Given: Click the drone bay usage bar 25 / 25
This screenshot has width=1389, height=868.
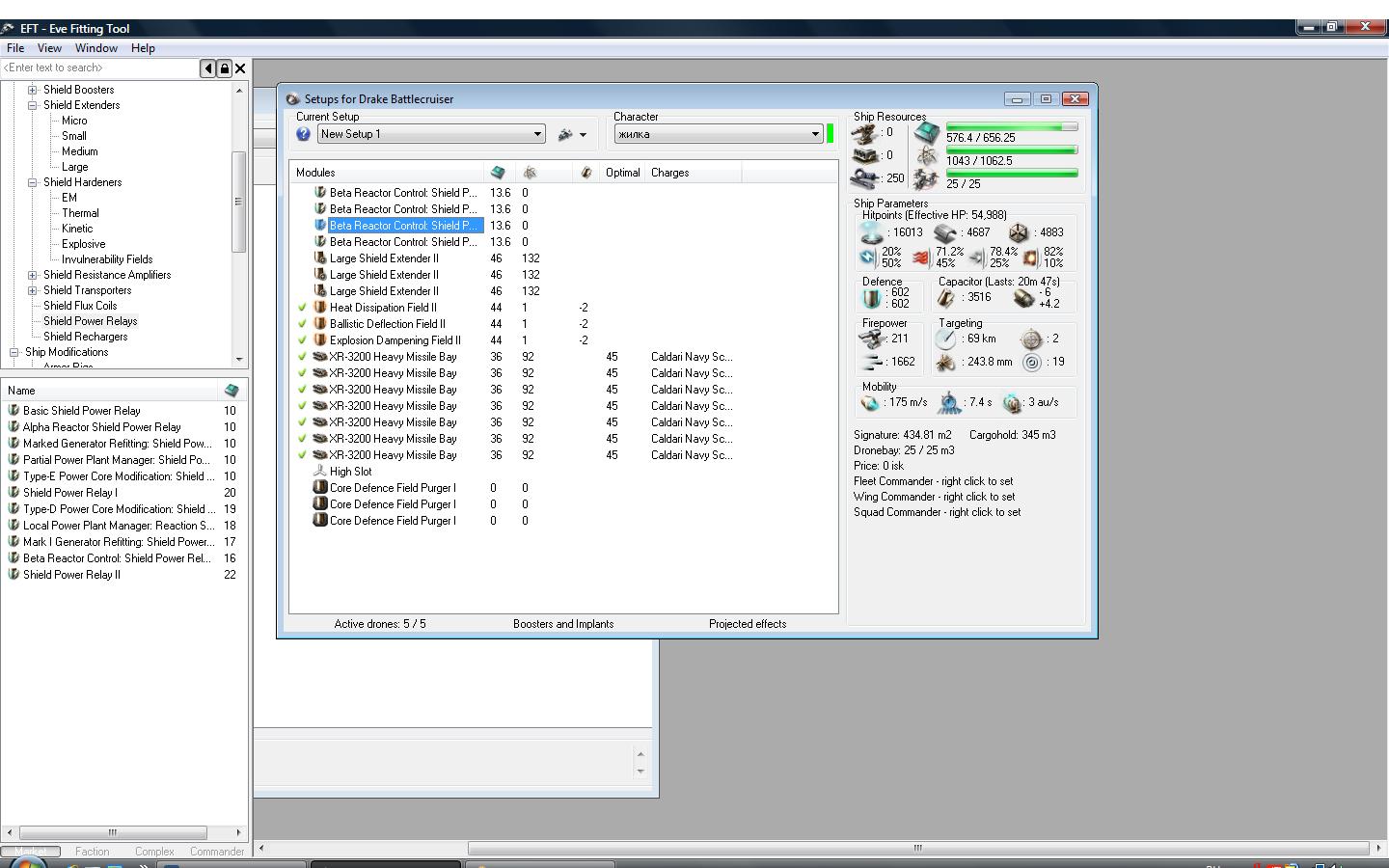Looking at the screenshot, I should tap(1012, 174).
